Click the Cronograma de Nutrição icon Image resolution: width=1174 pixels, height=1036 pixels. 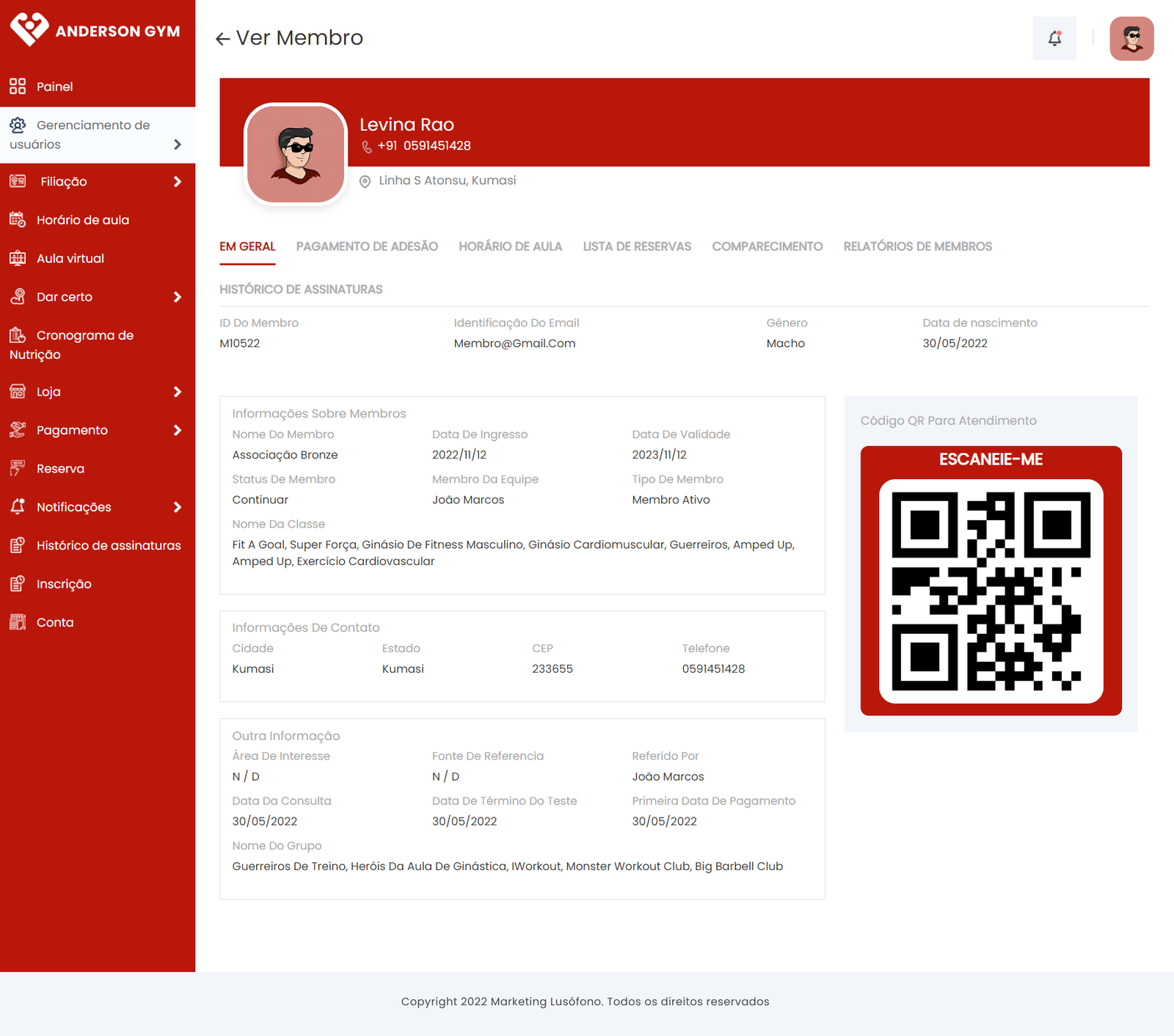click(x=18, y=335)
